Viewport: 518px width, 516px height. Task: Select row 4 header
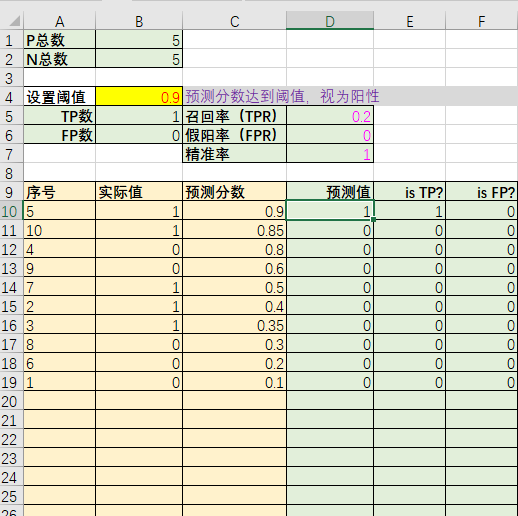(11, 97)
